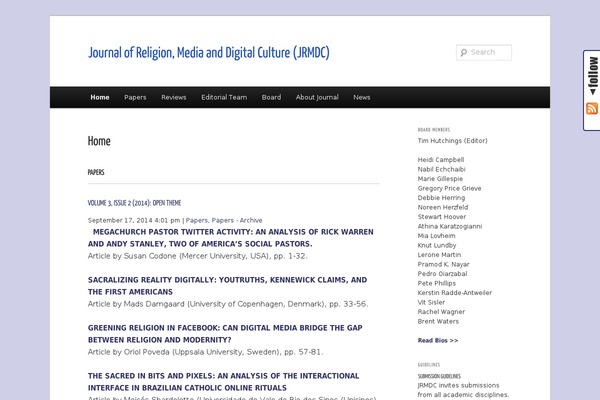Click Heidi Campbell in board members

(x=441, y=160)
